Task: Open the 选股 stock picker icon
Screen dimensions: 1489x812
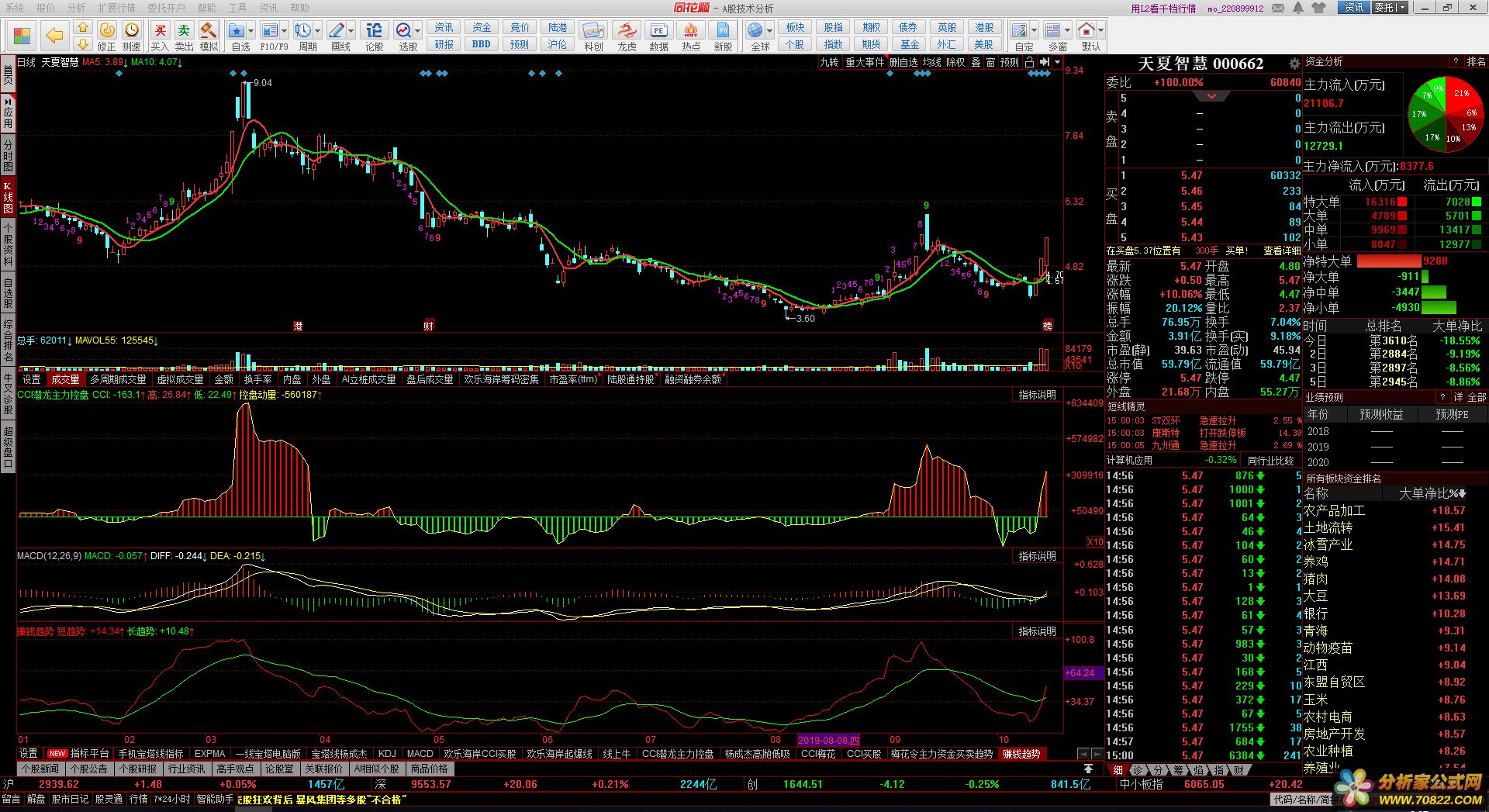Action: 404,31
